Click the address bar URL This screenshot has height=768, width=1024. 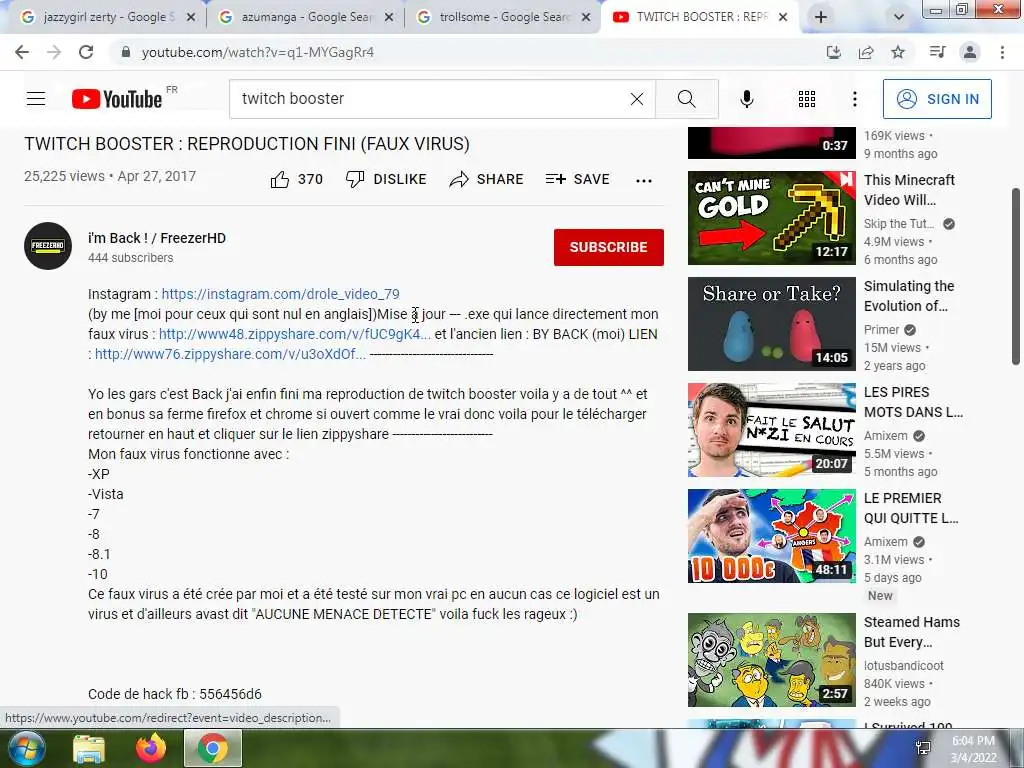tap(258, 52)
